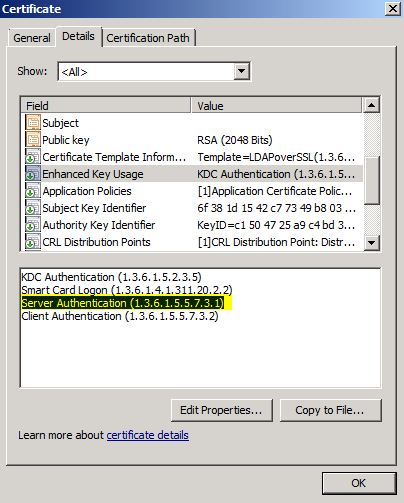Click the RSA (2048 Bits) value
The height and width of the screenshot is (503, 404).
(235, 140)
